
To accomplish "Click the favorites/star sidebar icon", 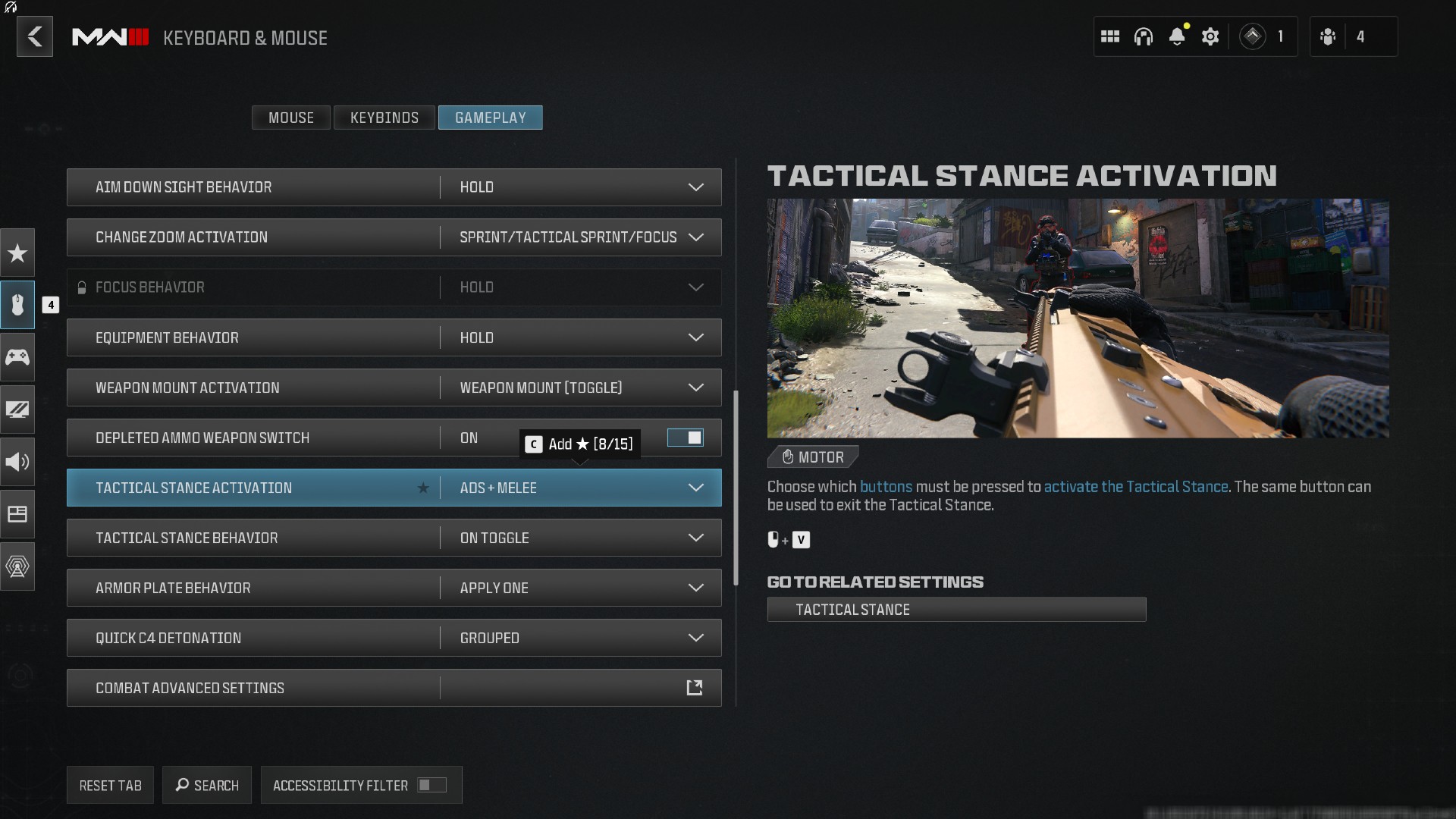I will (19, 252).
